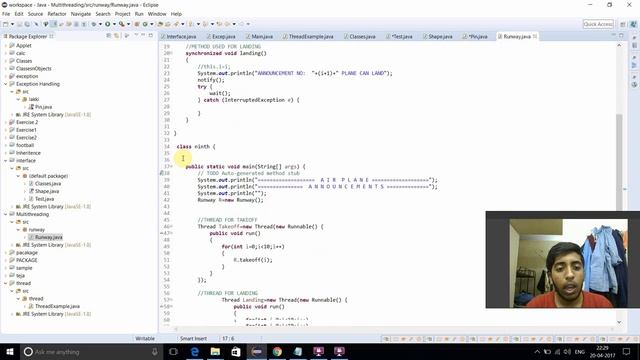Open the Run button dropdown arrow
The height and width of the screenshot is (360, 640).
[x=114, y=24]
